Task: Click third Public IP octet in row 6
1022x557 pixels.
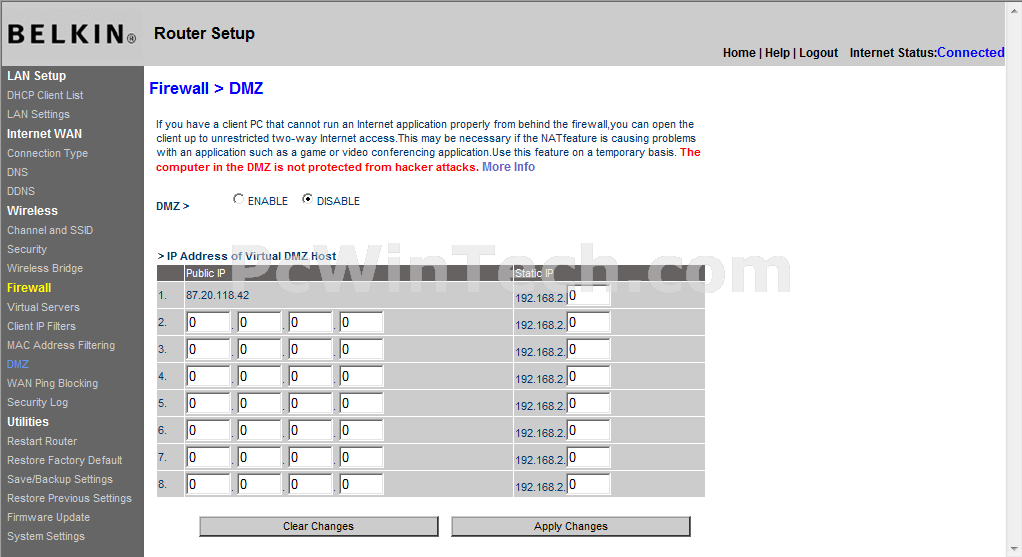Action: point(310,431)
